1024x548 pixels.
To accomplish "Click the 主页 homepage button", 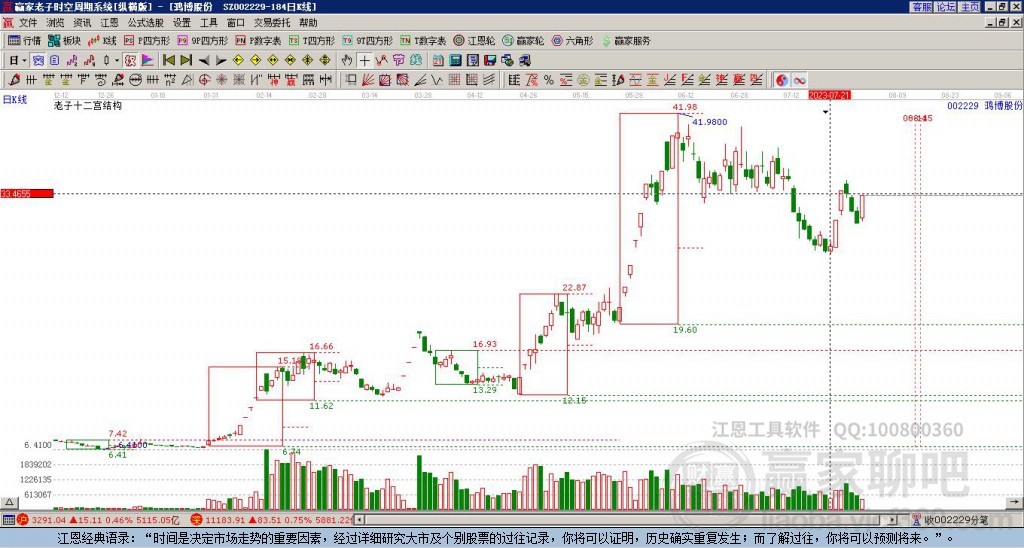I will coord(969,7).
